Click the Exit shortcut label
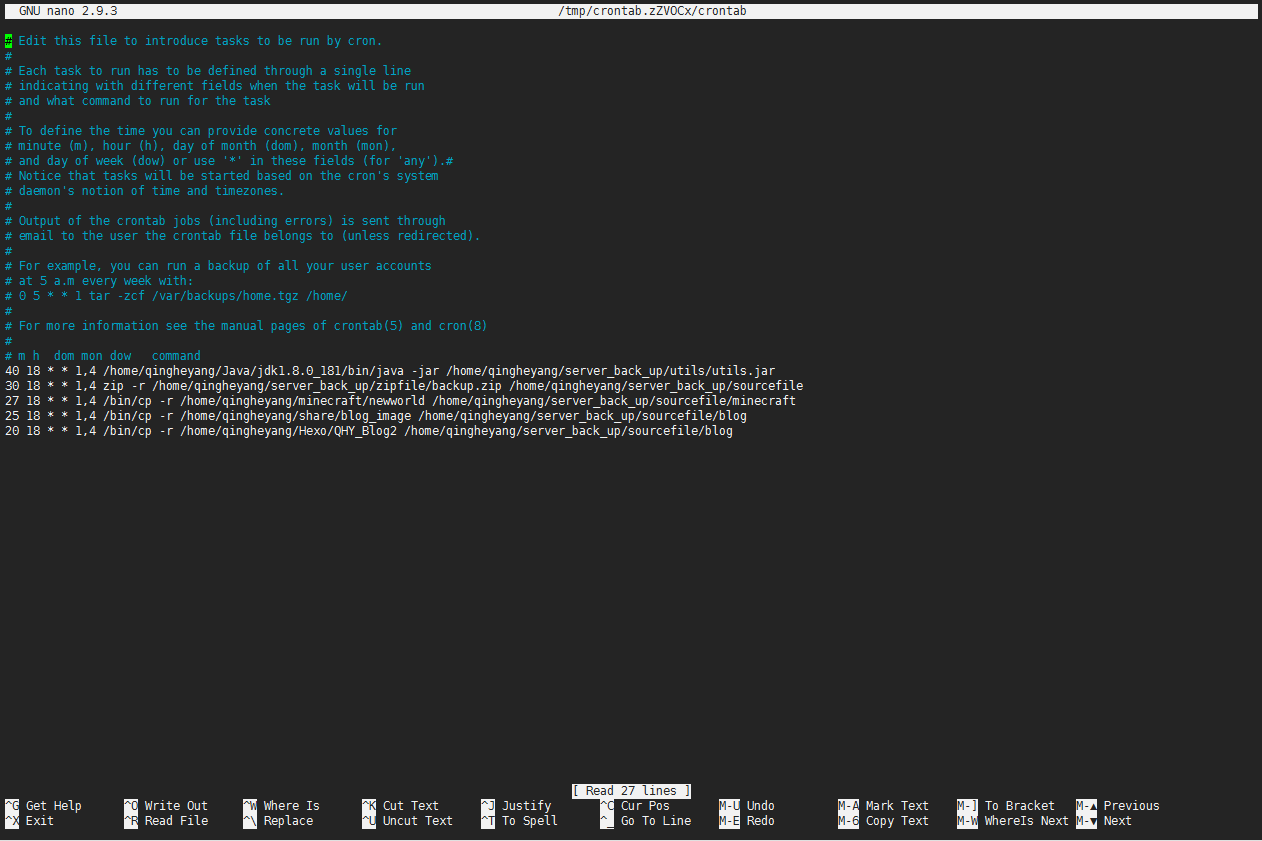This screenshot has width=1262, height=841. [40, 821]
